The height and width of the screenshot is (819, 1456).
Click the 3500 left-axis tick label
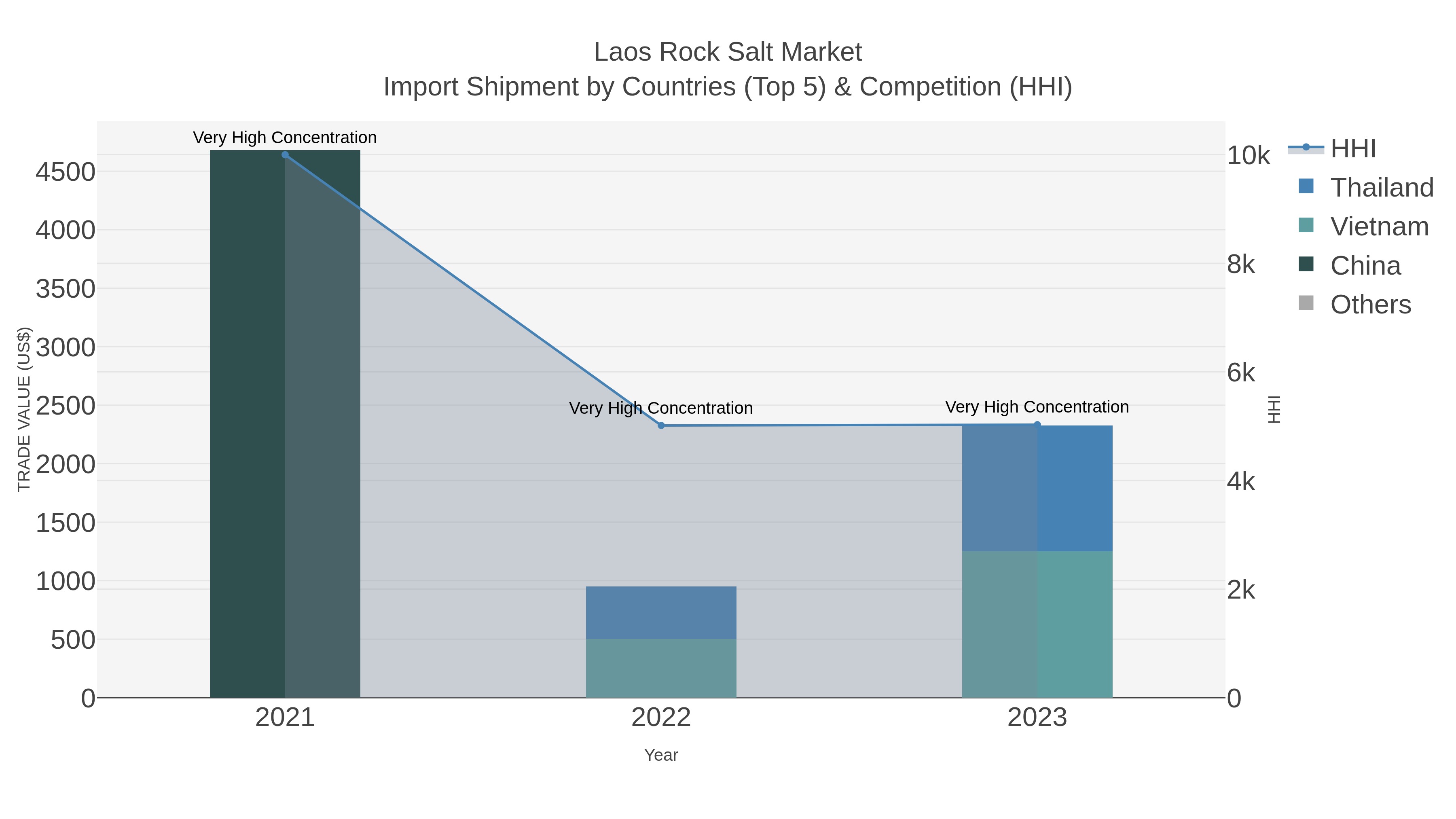[x=66, y=289]
